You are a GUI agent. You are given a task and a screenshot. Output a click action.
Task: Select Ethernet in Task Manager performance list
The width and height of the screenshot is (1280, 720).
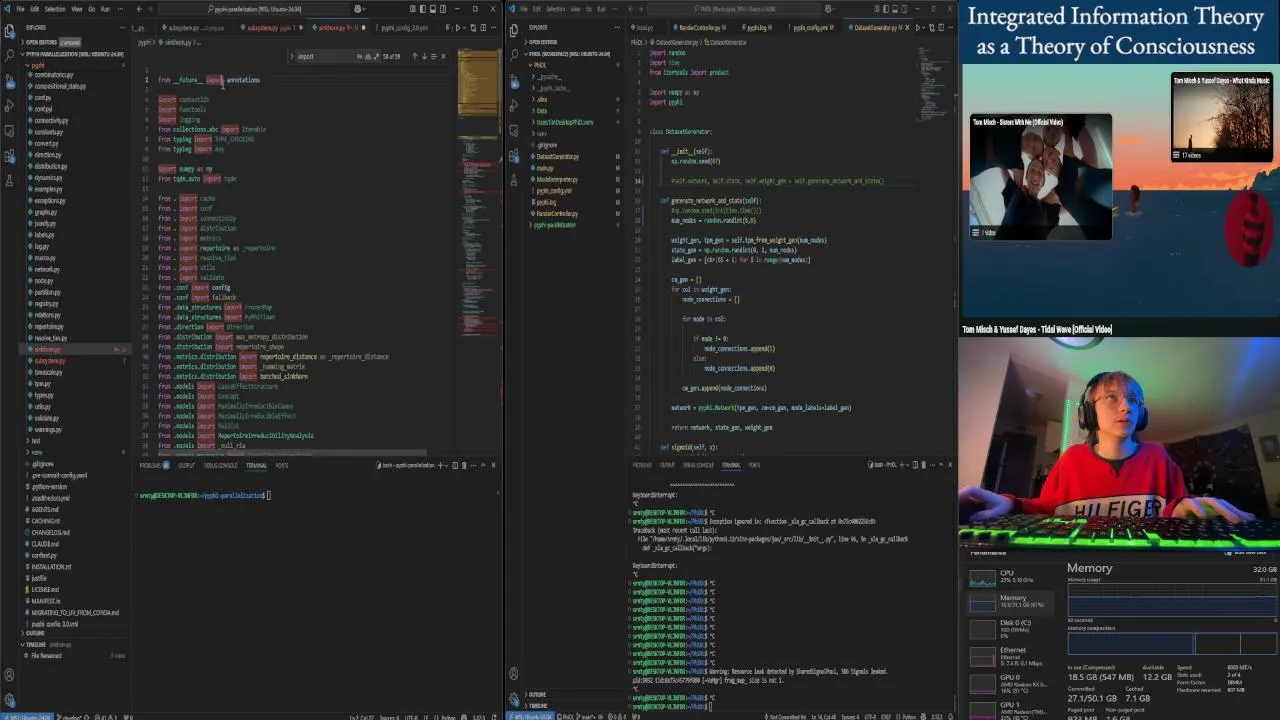[1008, 656]
